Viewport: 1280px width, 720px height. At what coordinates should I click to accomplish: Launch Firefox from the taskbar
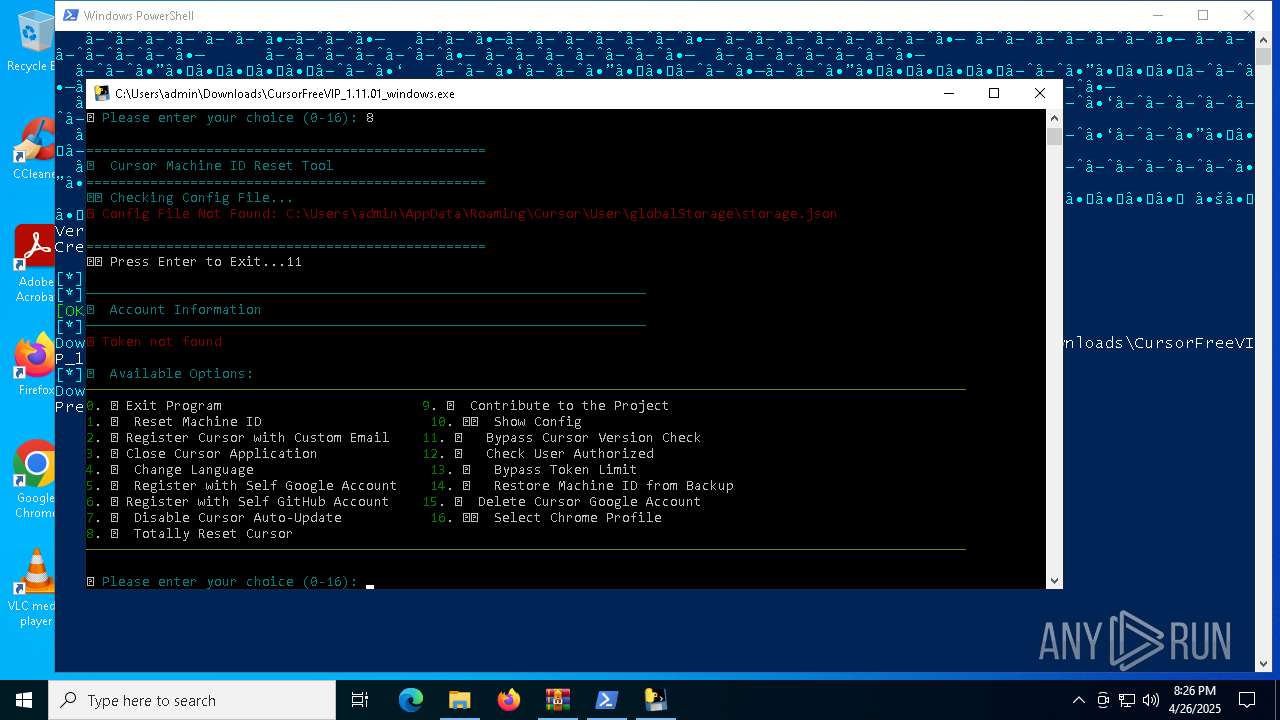(509, 700)
